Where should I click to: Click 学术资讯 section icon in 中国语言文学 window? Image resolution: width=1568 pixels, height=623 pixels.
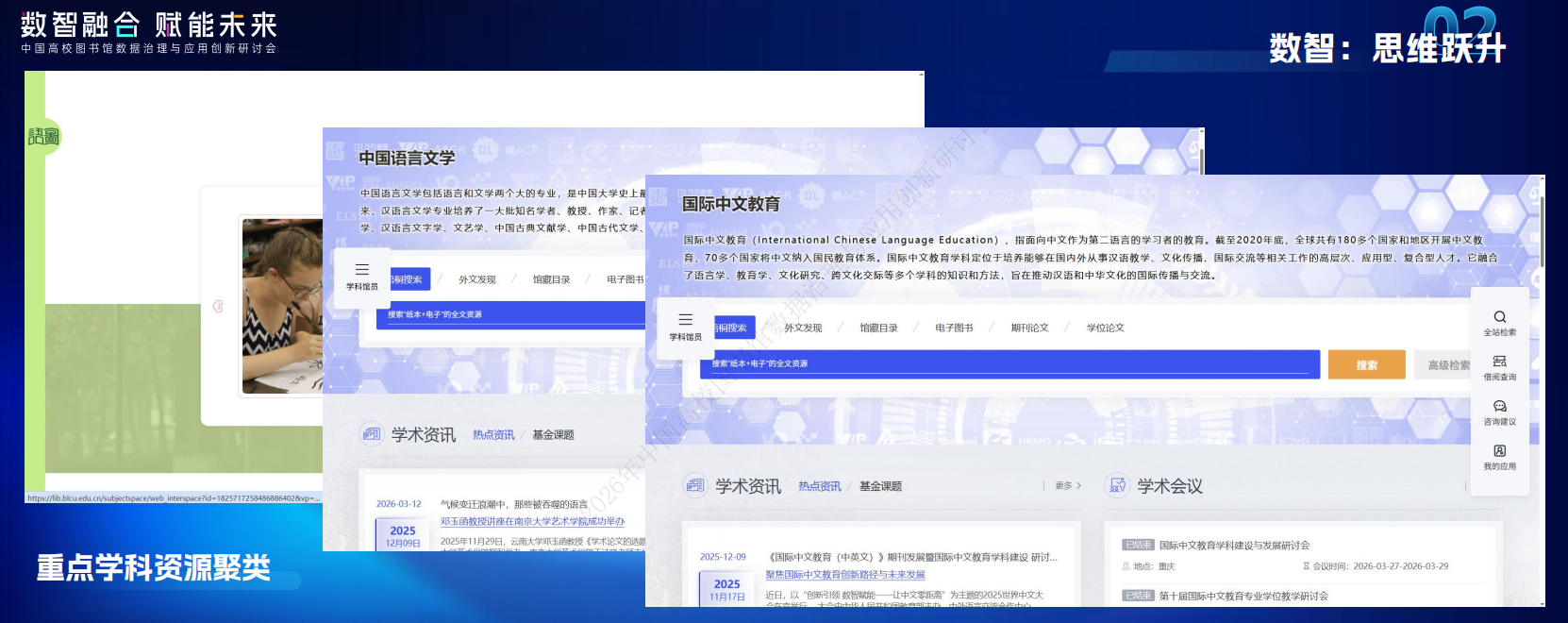[372, 434]
